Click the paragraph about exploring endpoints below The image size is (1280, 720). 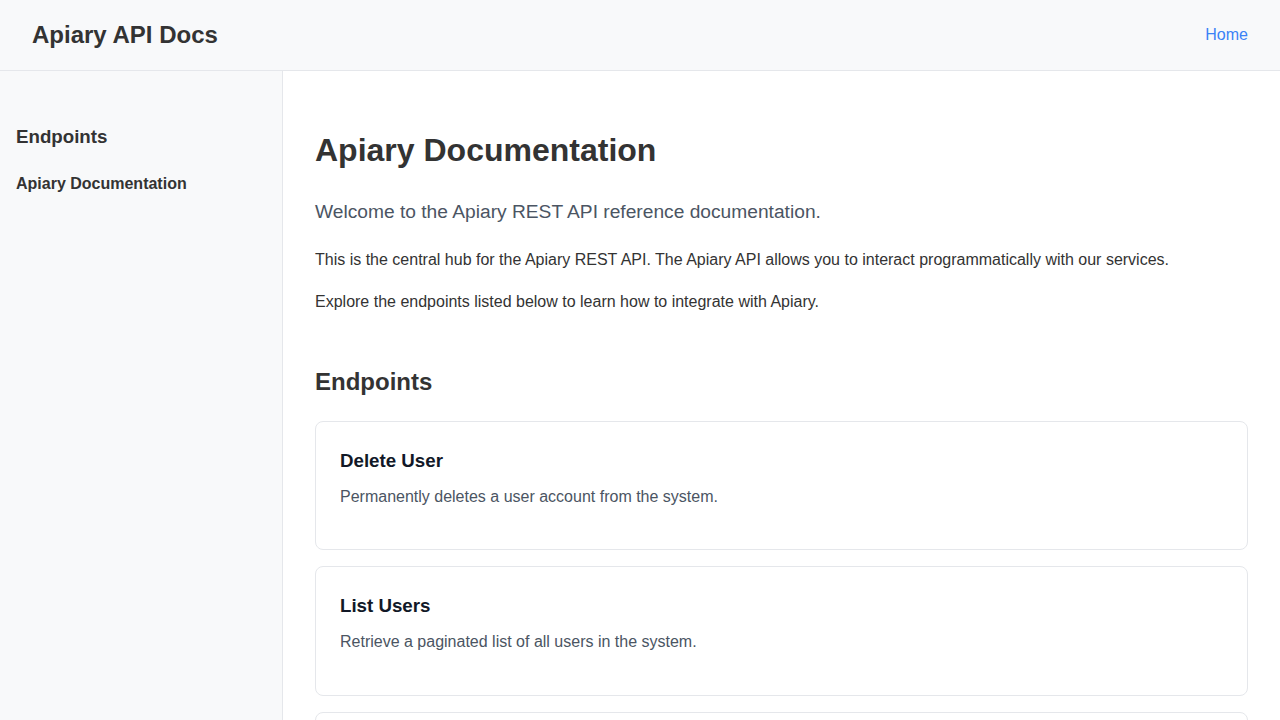tap(566, 301)
